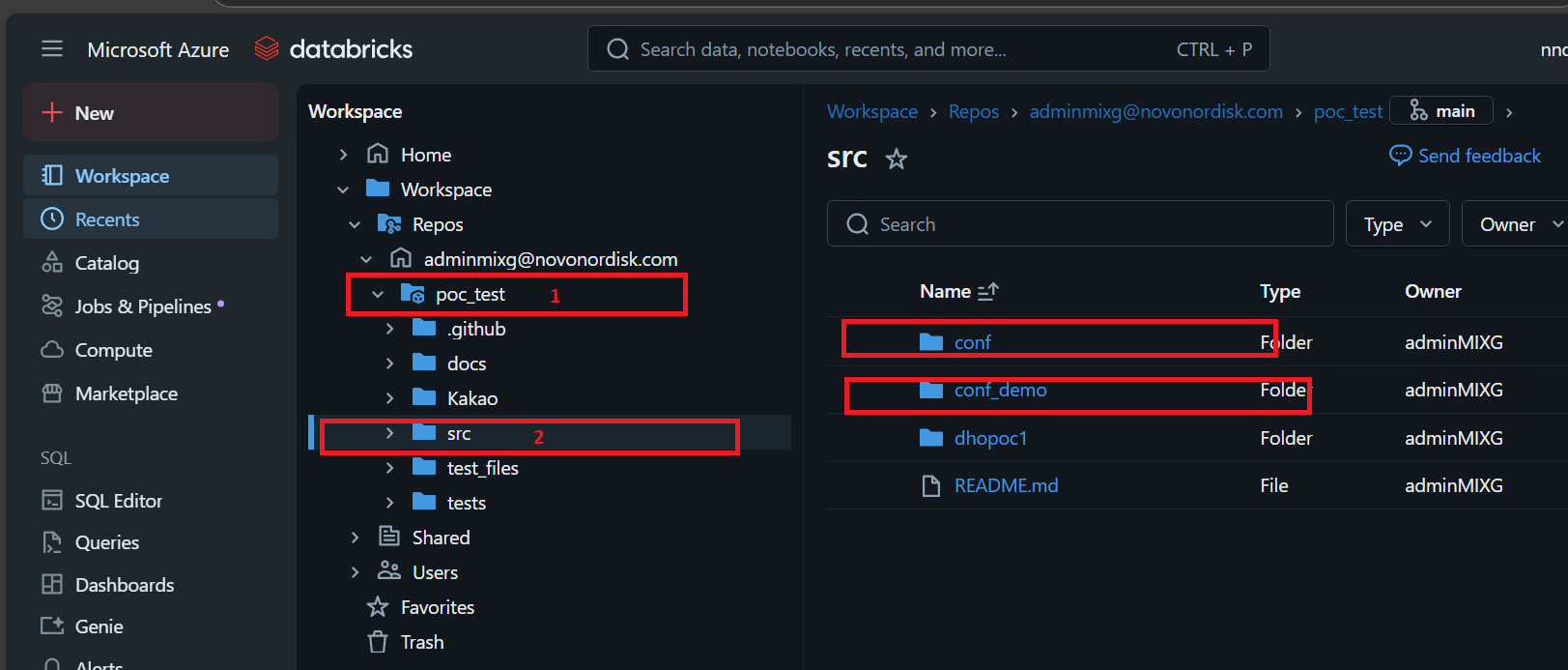Viewport: 1568px width, 670px height.
Task: Click the New button
Action: tap(151, 113)
